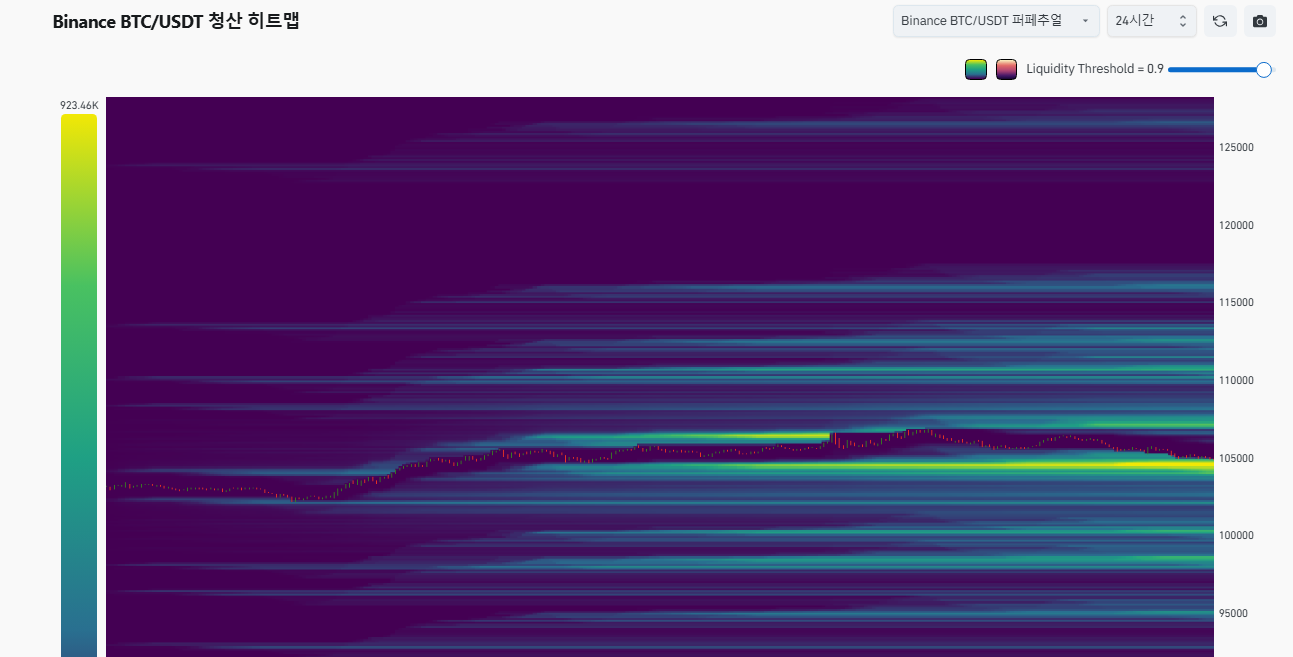Select the pink-purple magma color scheme swatch

[1006, 69]
